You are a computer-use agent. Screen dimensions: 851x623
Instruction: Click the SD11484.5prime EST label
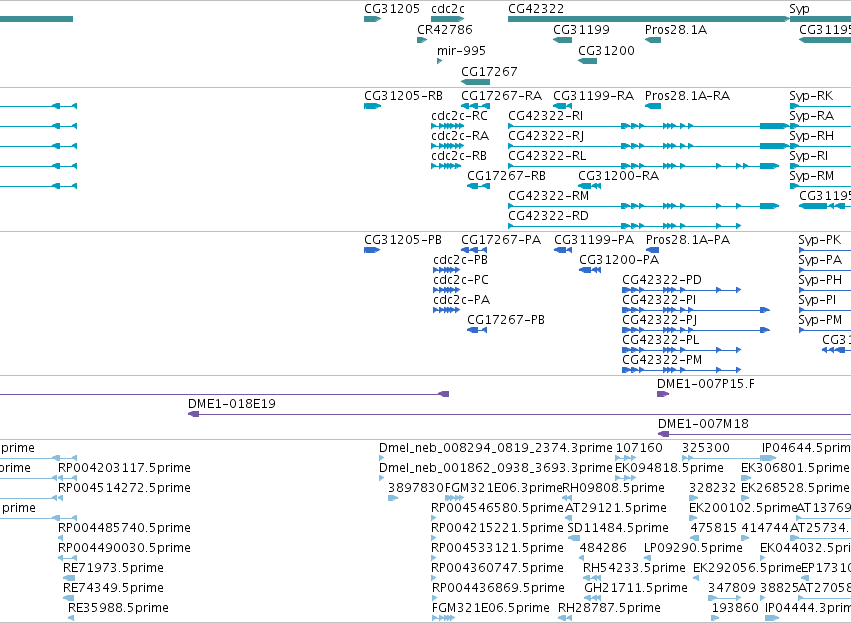click(618, 528)
